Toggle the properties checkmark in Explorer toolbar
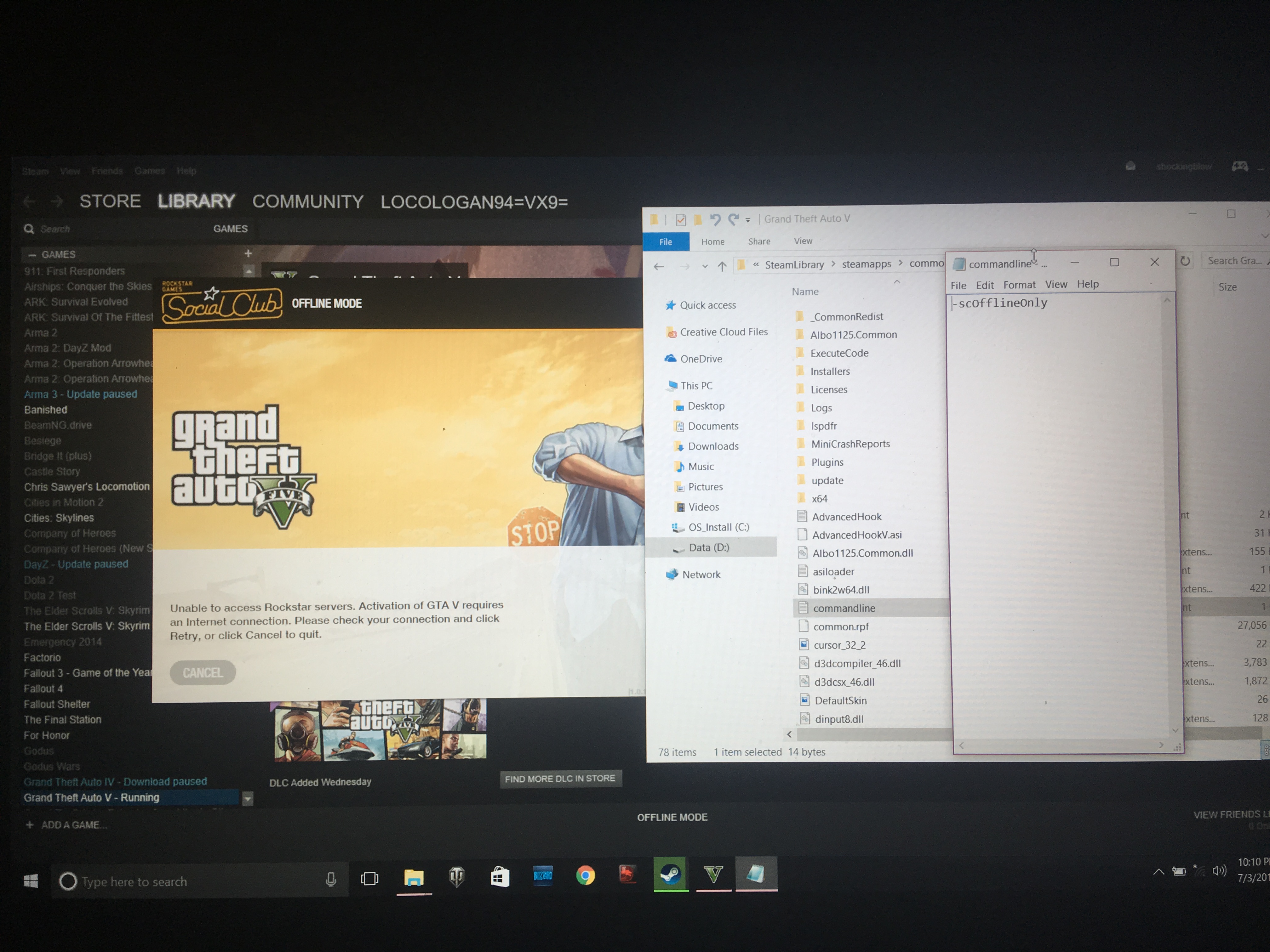Image resolution: width=1270 pixels, height=952 pixels. pos(680,220)
